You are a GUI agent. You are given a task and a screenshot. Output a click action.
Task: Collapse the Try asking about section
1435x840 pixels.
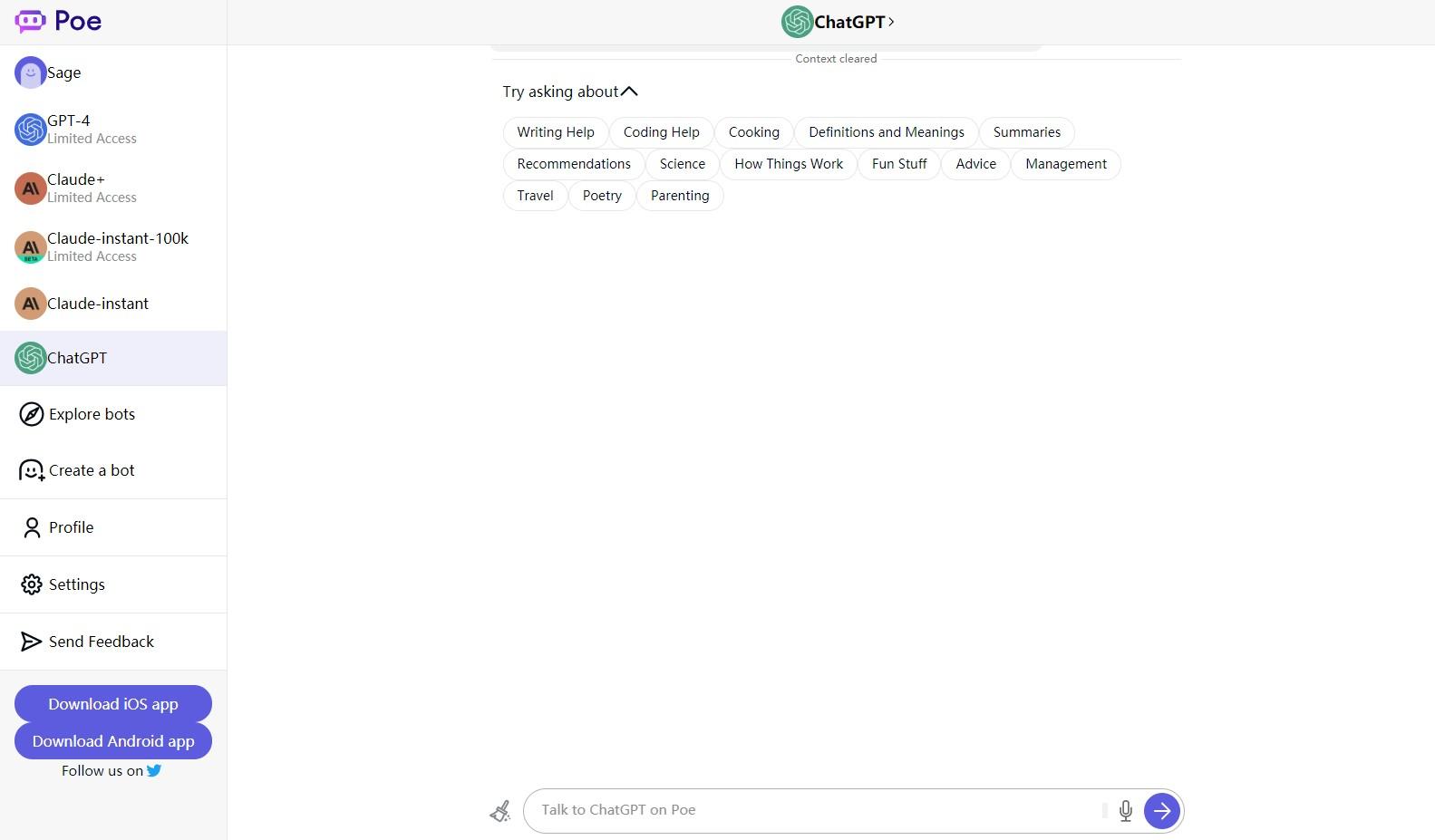click(x=629, y=92)
